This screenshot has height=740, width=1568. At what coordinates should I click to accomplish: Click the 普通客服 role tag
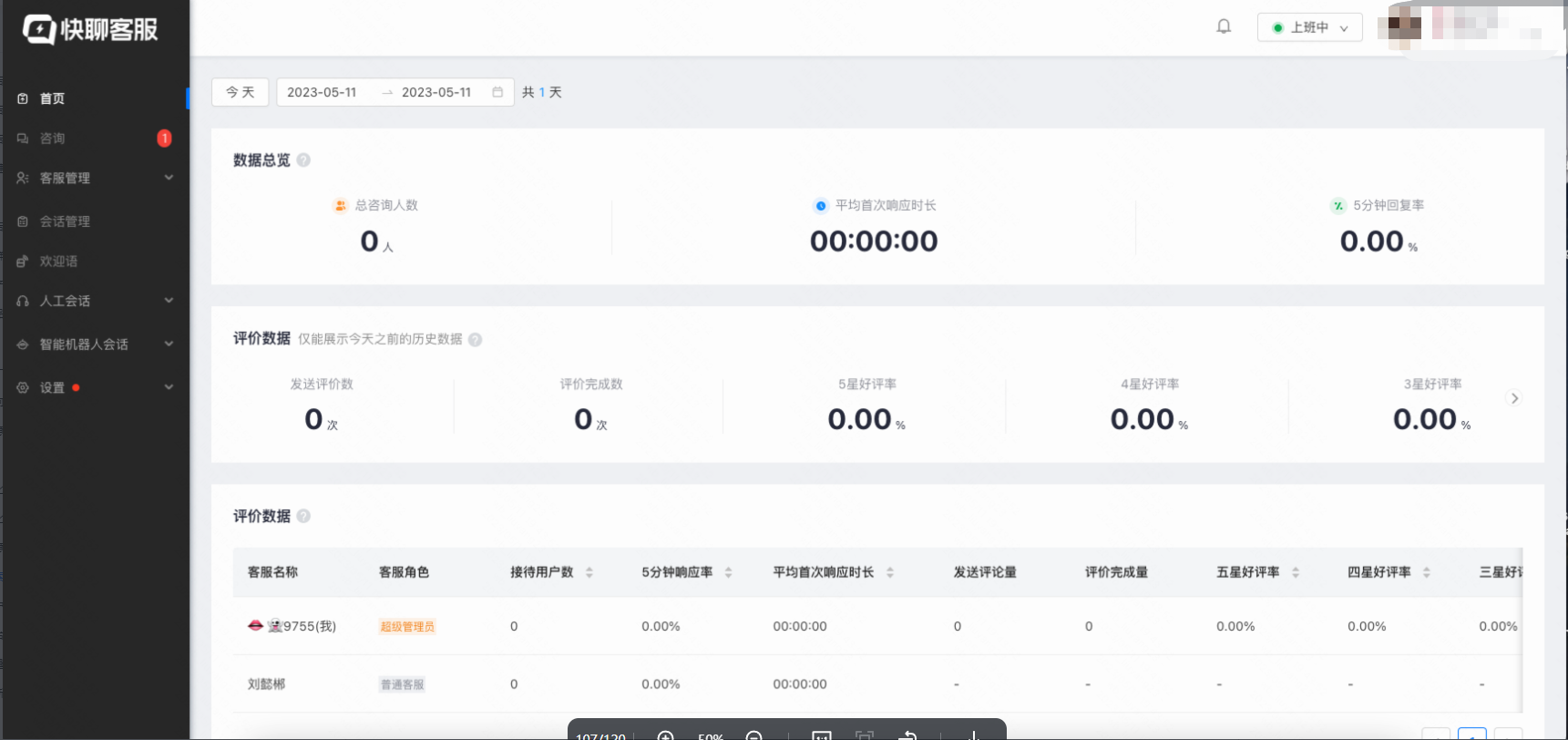[402, 684]
